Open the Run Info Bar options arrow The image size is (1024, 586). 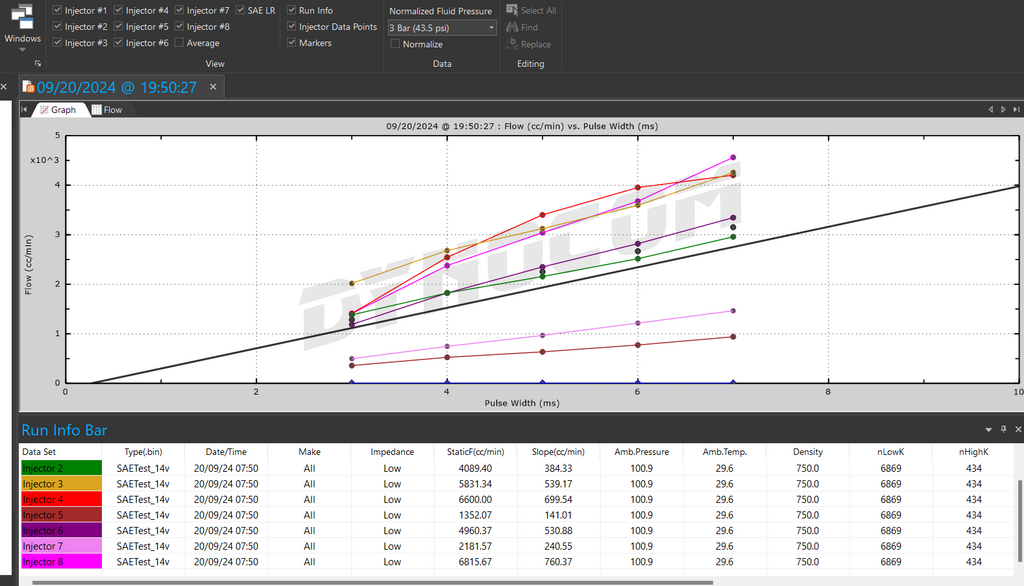989,429
